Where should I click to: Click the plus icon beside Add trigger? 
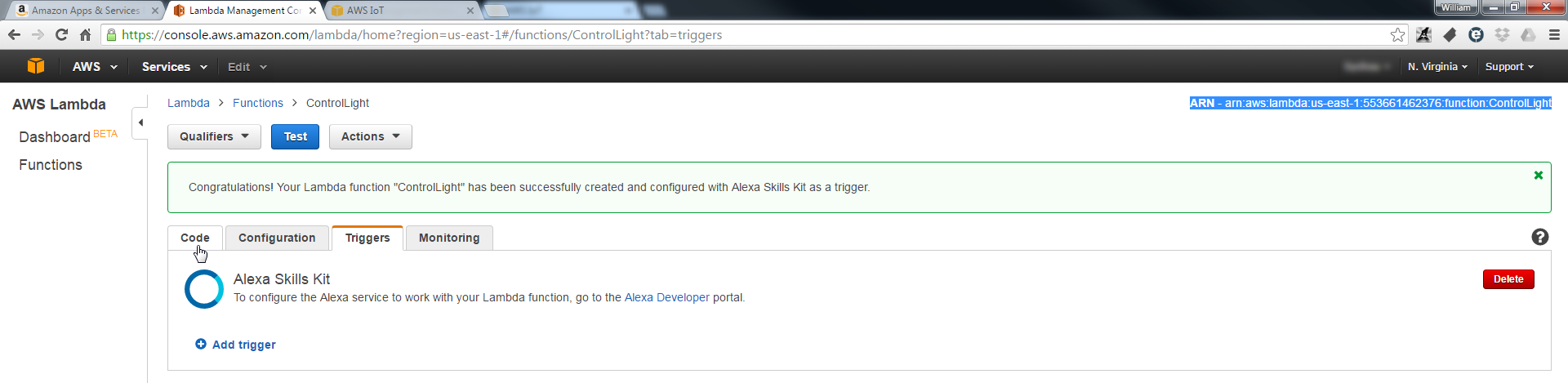(201, 344)
